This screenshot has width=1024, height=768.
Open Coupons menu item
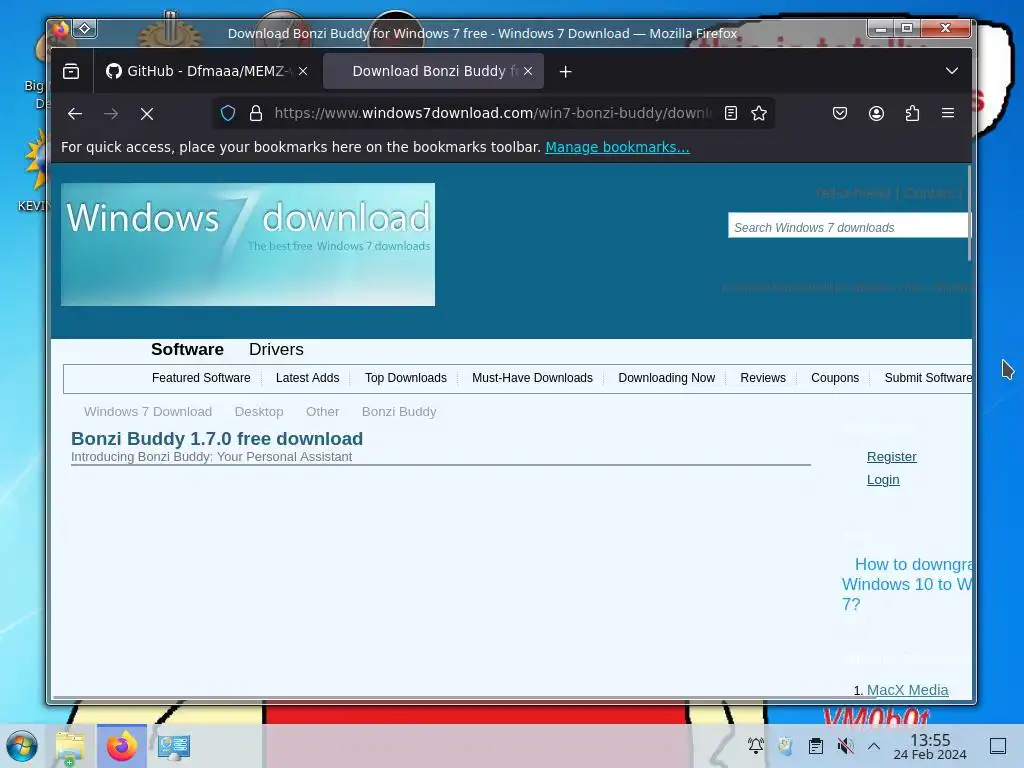click(x=835, y=378)
